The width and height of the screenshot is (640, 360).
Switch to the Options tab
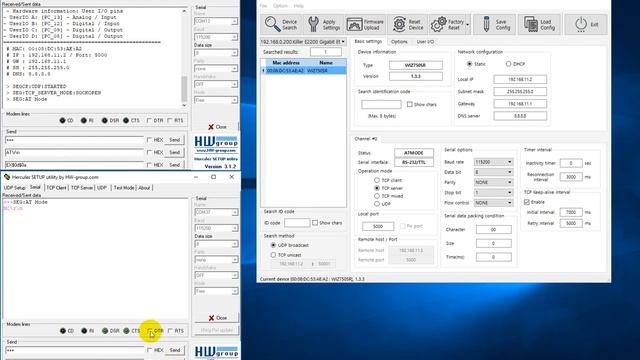(x=399, y=42)
